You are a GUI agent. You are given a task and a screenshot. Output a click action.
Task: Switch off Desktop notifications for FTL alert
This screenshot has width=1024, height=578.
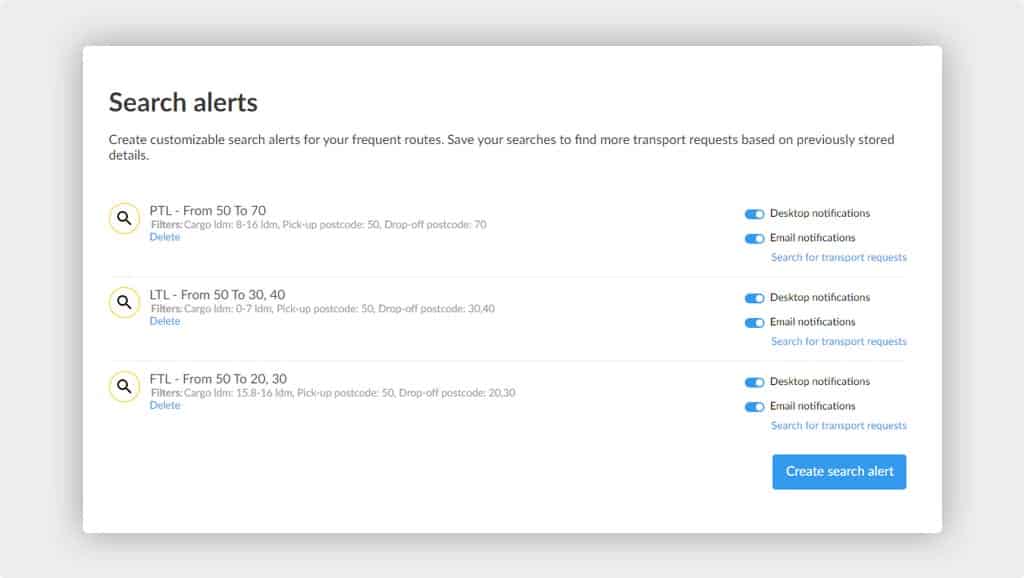pos(754,382)
